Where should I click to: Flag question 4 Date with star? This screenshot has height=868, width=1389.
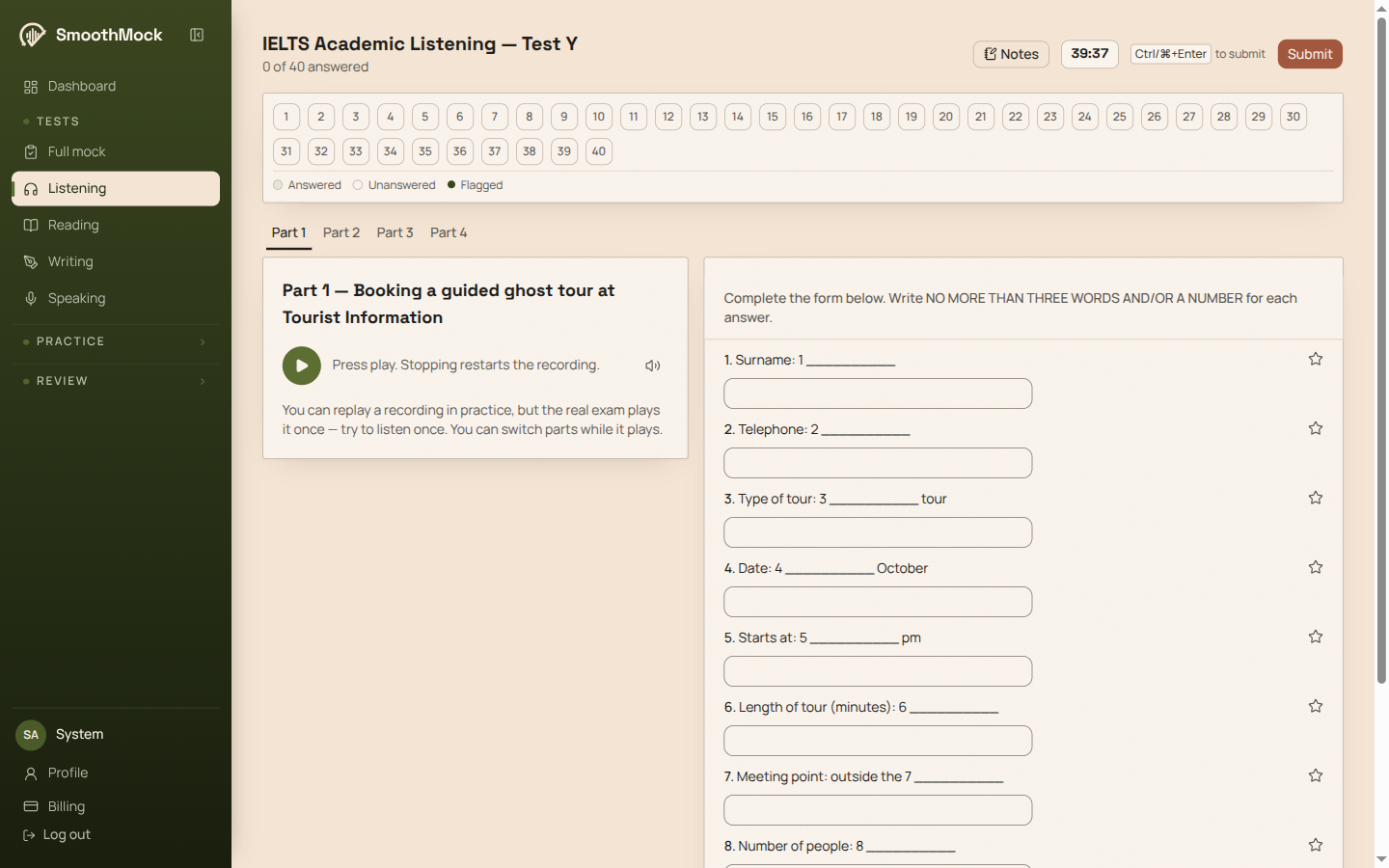click(1316, 567)
